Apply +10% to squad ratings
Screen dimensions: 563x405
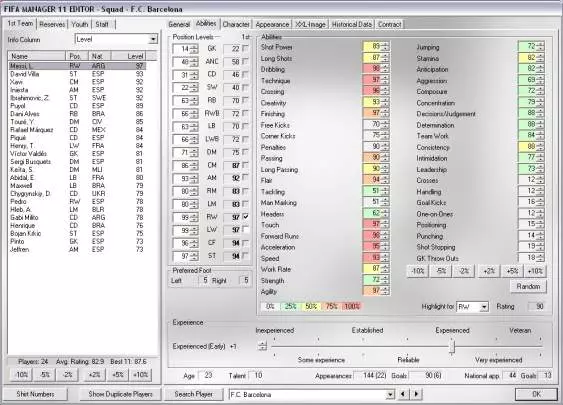coord(140,374)
